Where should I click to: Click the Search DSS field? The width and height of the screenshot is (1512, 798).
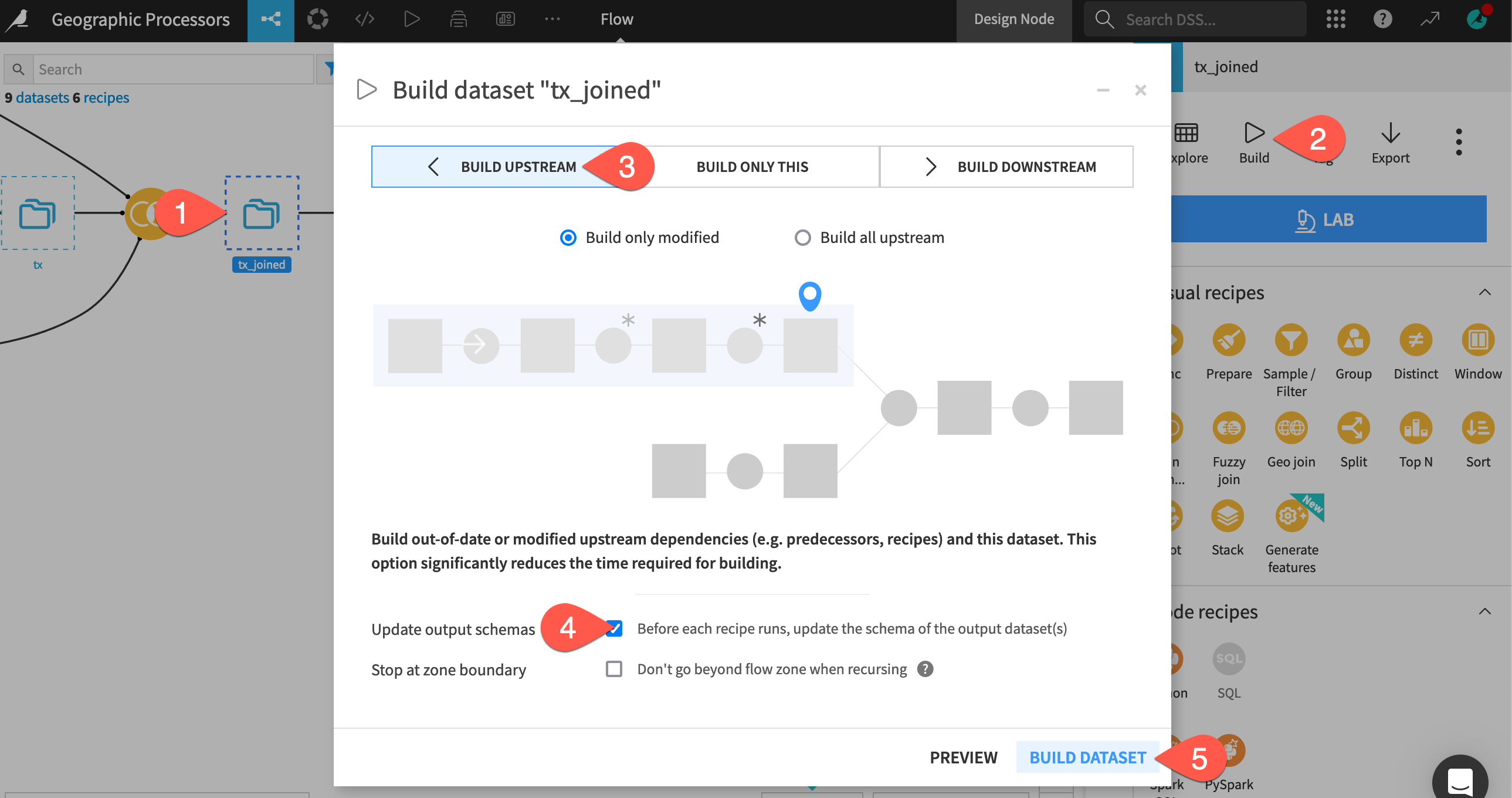pos(1195,19)
